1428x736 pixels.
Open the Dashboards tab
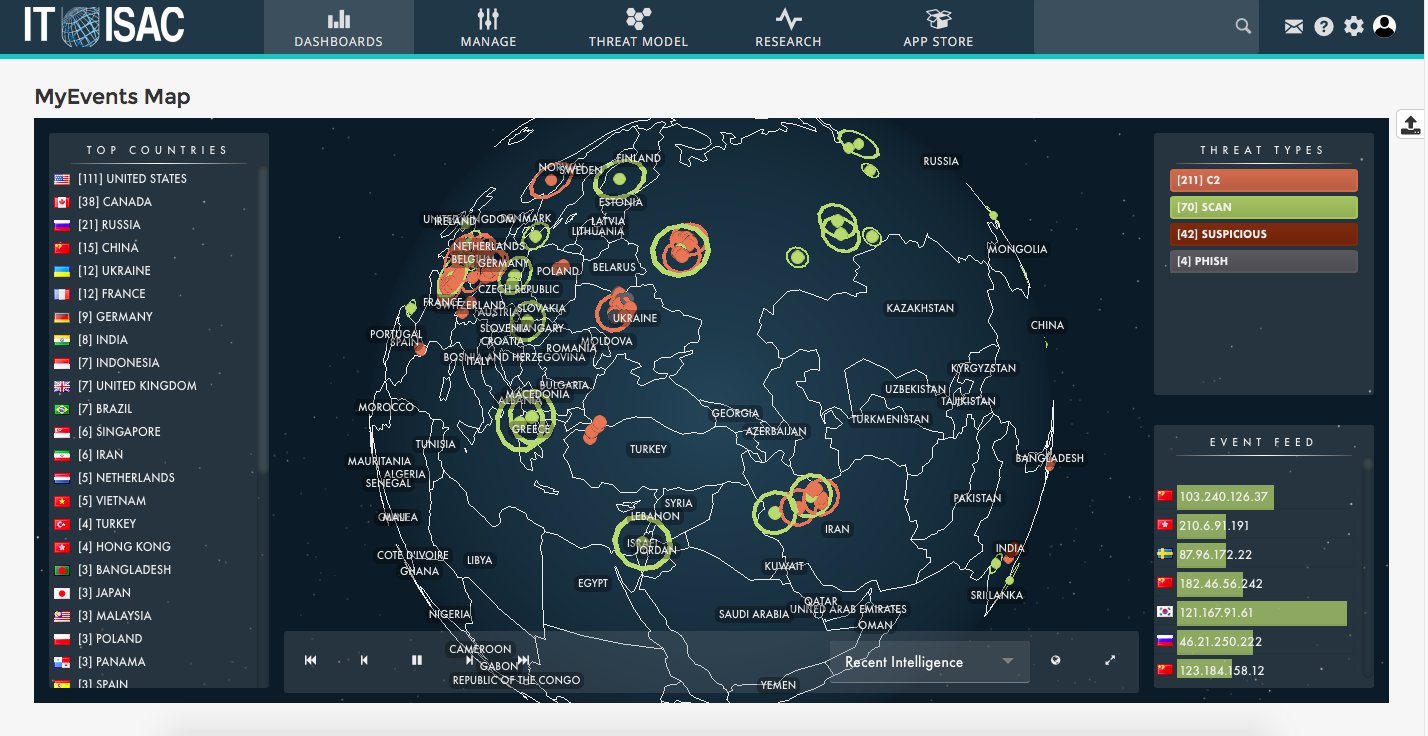pyautogui.click(x=338, y=27)
